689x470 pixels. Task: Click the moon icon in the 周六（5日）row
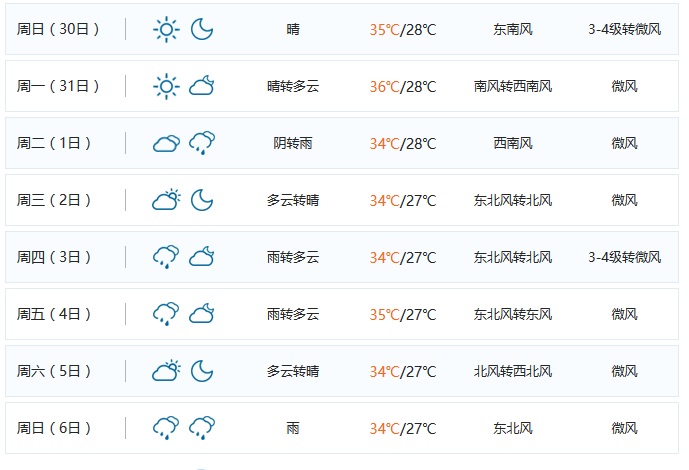[x=203, y=371]
